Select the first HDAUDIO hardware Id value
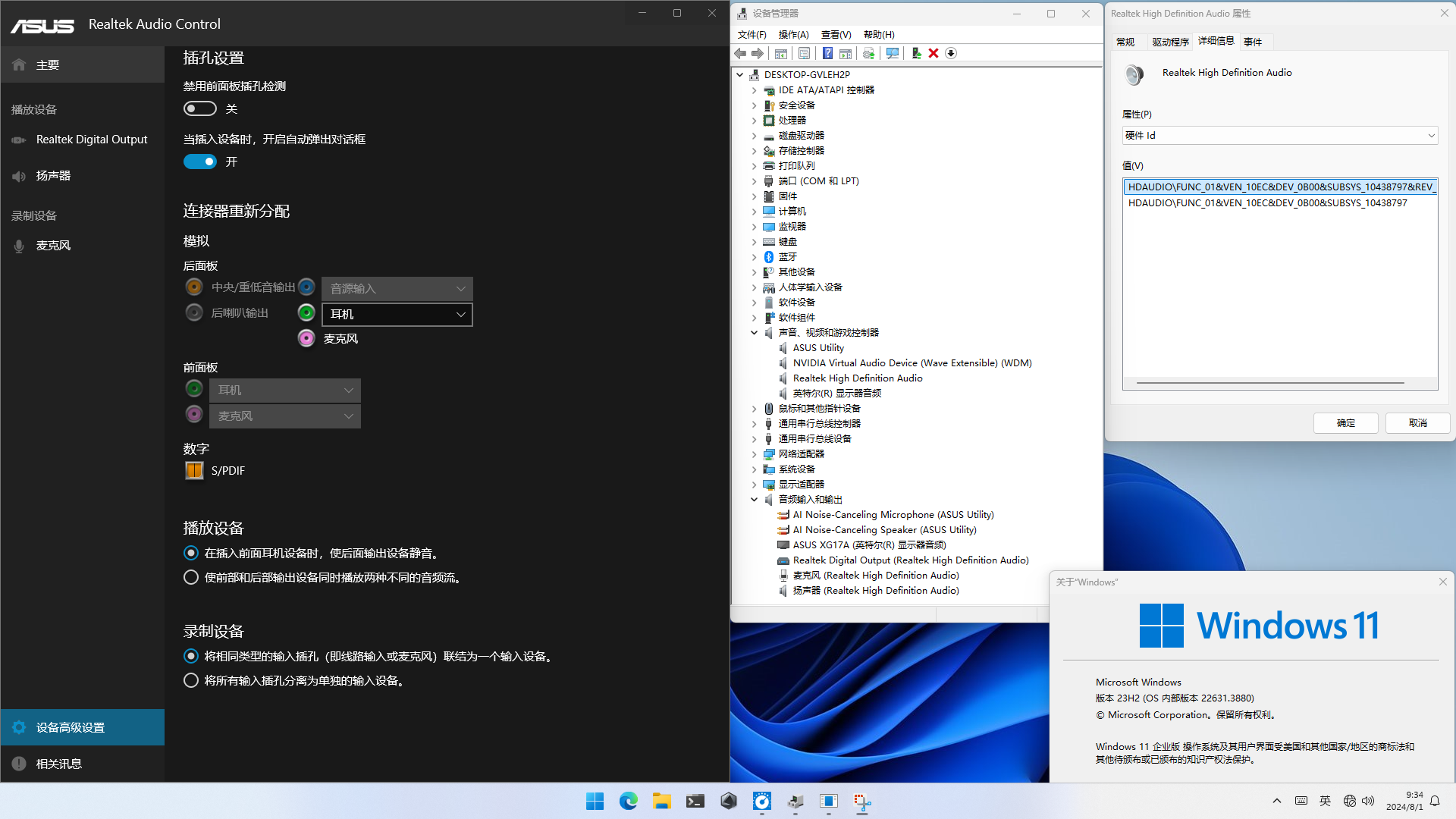The image size is (1456, 819). point(1279,187)
